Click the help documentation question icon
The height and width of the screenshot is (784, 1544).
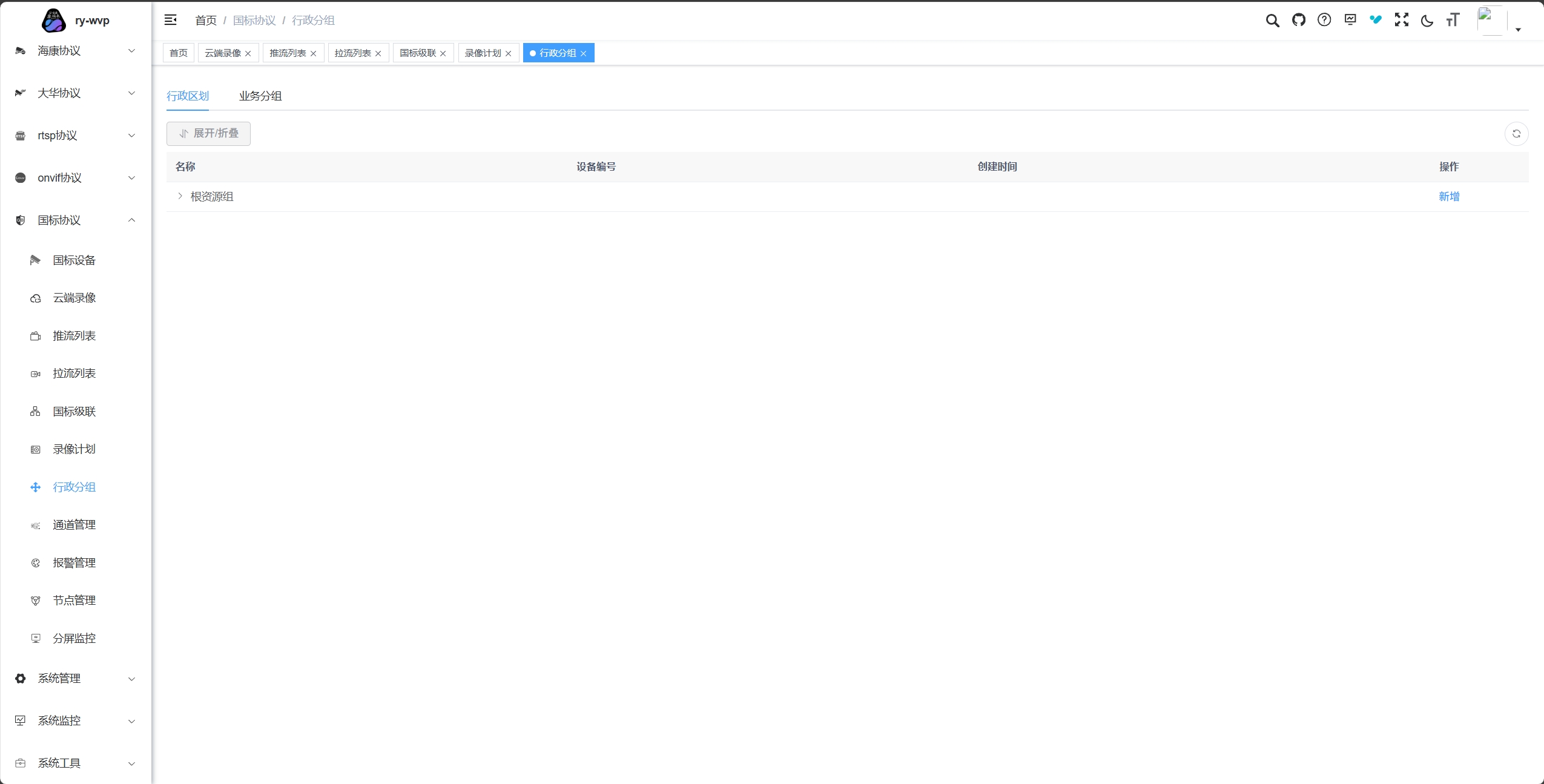pyautogui.click(x=1324, y=20)
